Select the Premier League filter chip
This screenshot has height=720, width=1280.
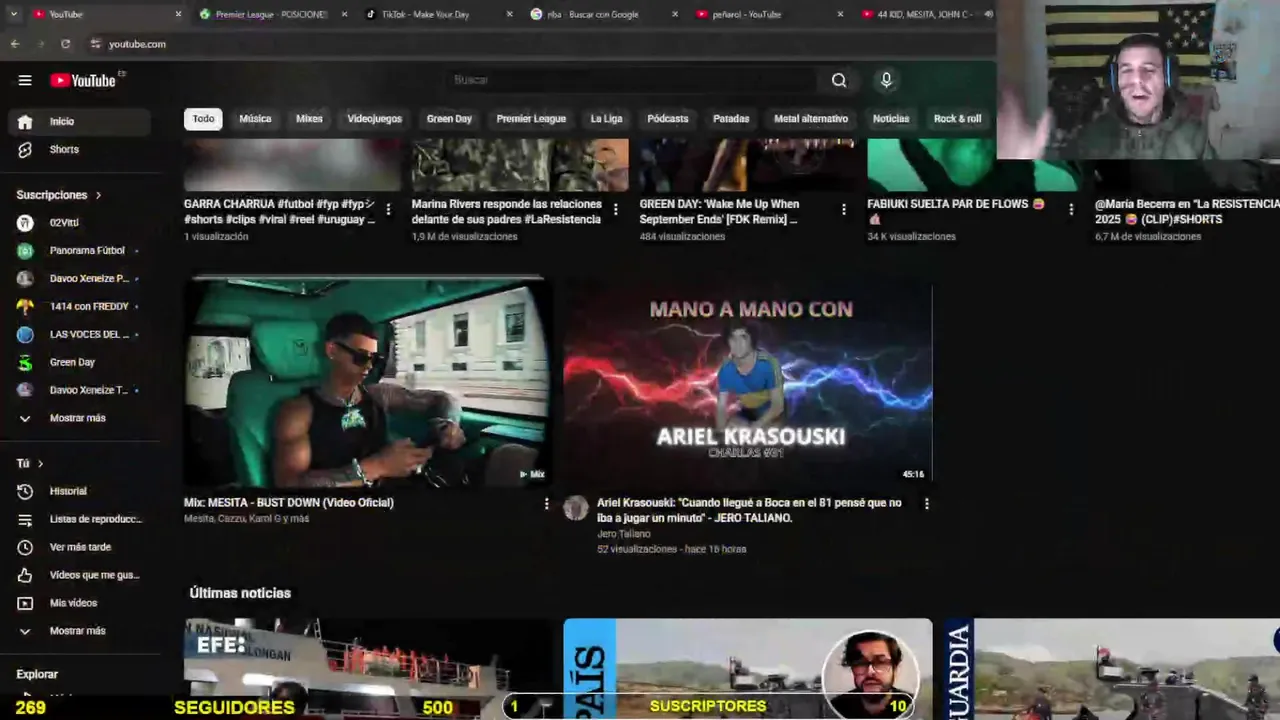pos(531,119)
